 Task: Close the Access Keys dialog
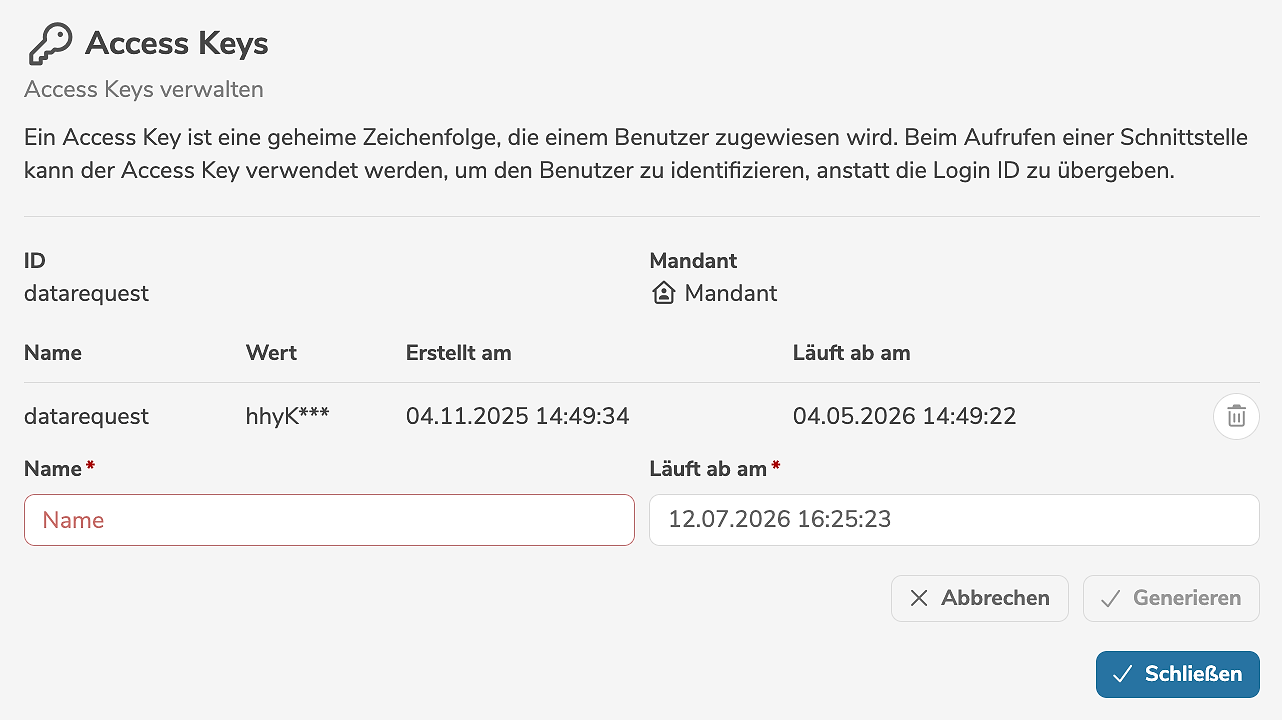(x=1177, y=674)
